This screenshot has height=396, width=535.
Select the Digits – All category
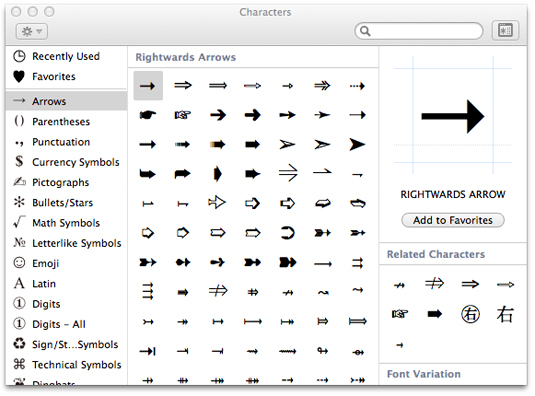[66, 324]
